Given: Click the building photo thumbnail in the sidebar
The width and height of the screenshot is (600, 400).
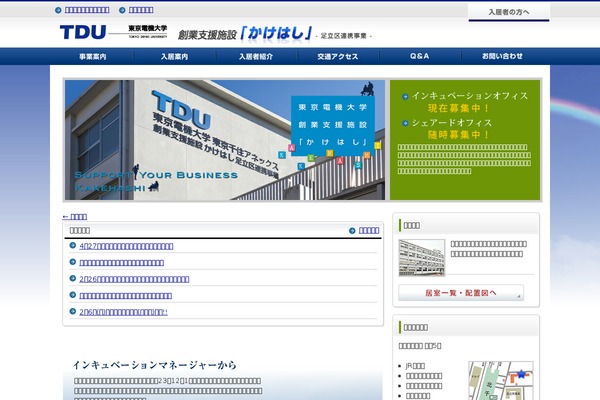Looking at the screenshot, I should coord(422,257).
